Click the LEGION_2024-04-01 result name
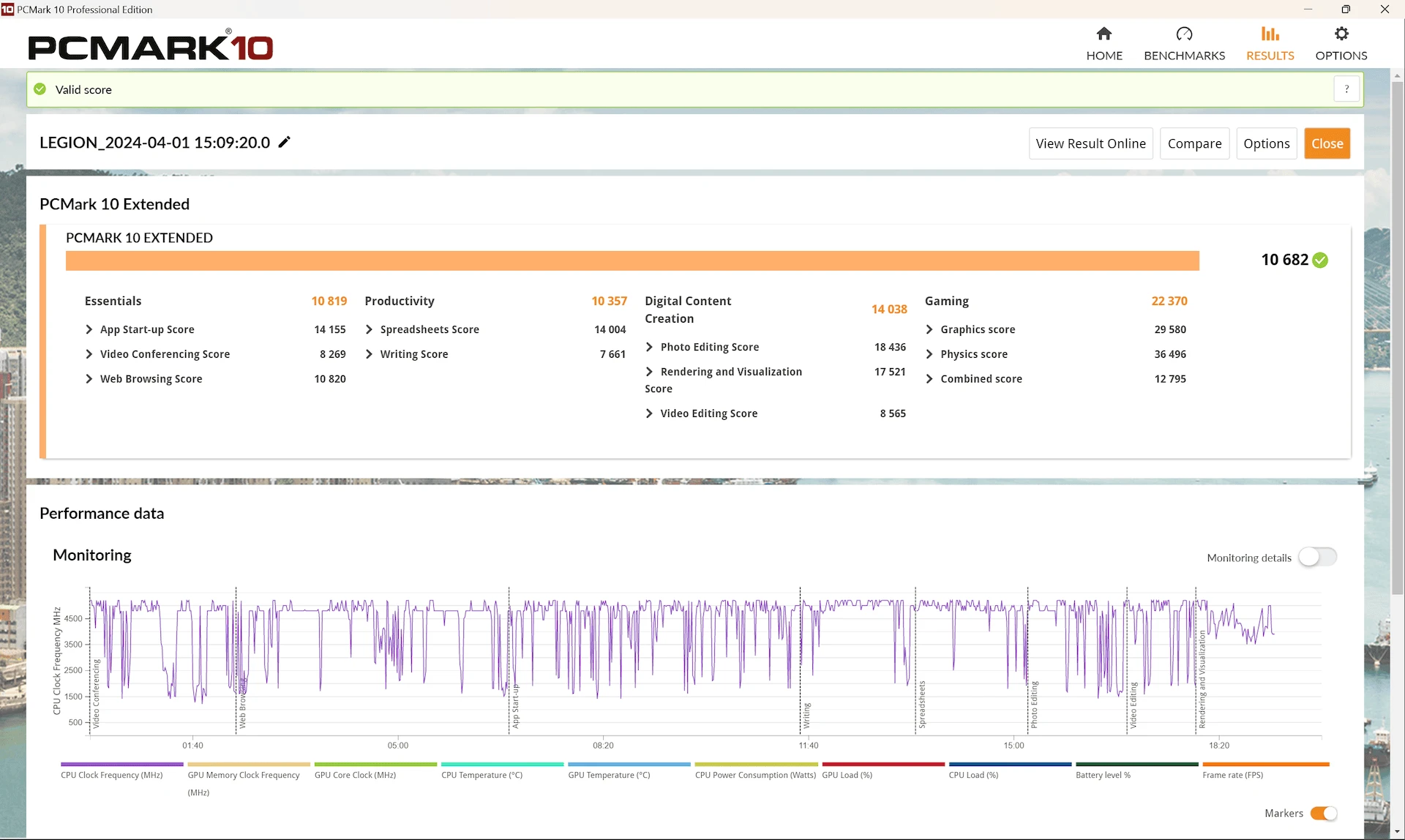 (x=154, y=142)
